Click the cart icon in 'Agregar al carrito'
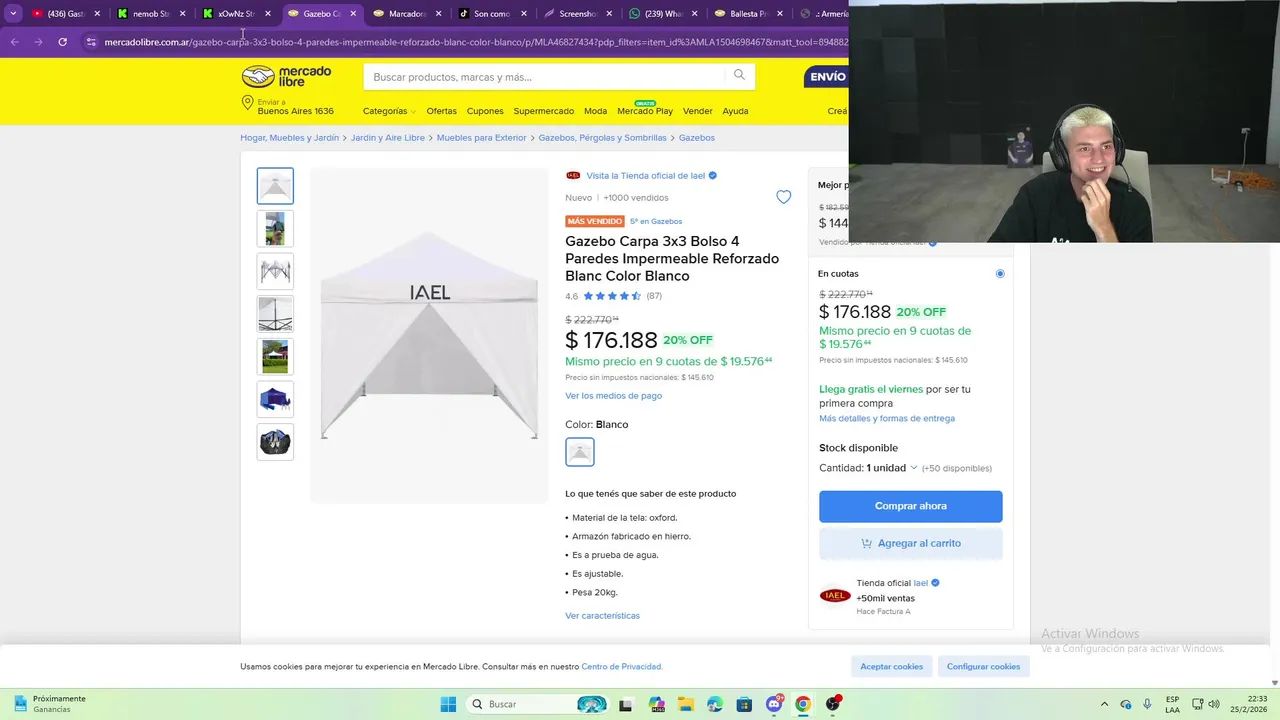Viewport: 1280px width, 720px height. (866, 543)
